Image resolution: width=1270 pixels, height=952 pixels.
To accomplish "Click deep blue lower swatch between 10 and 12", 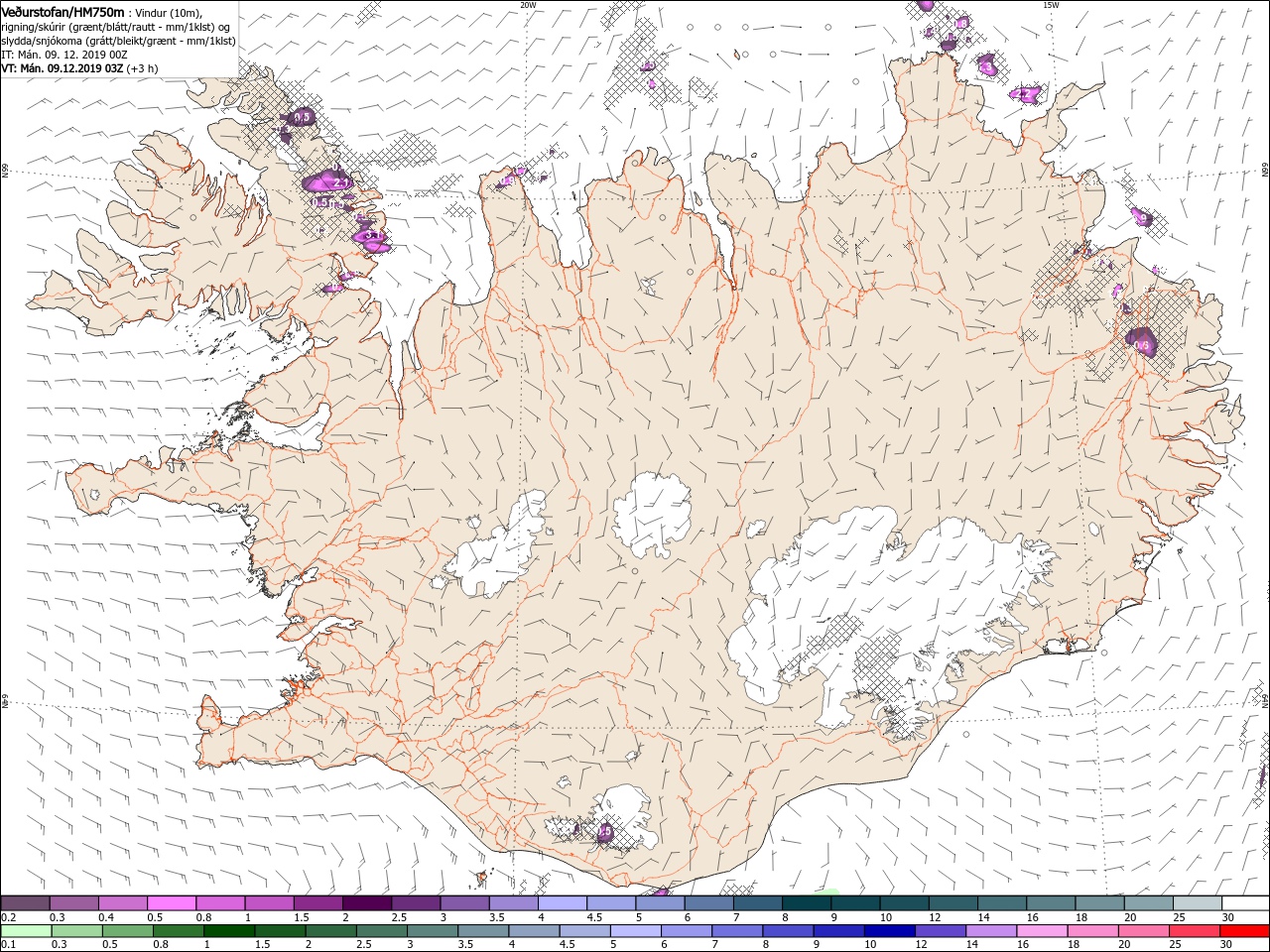I will (x=889, y=932).
